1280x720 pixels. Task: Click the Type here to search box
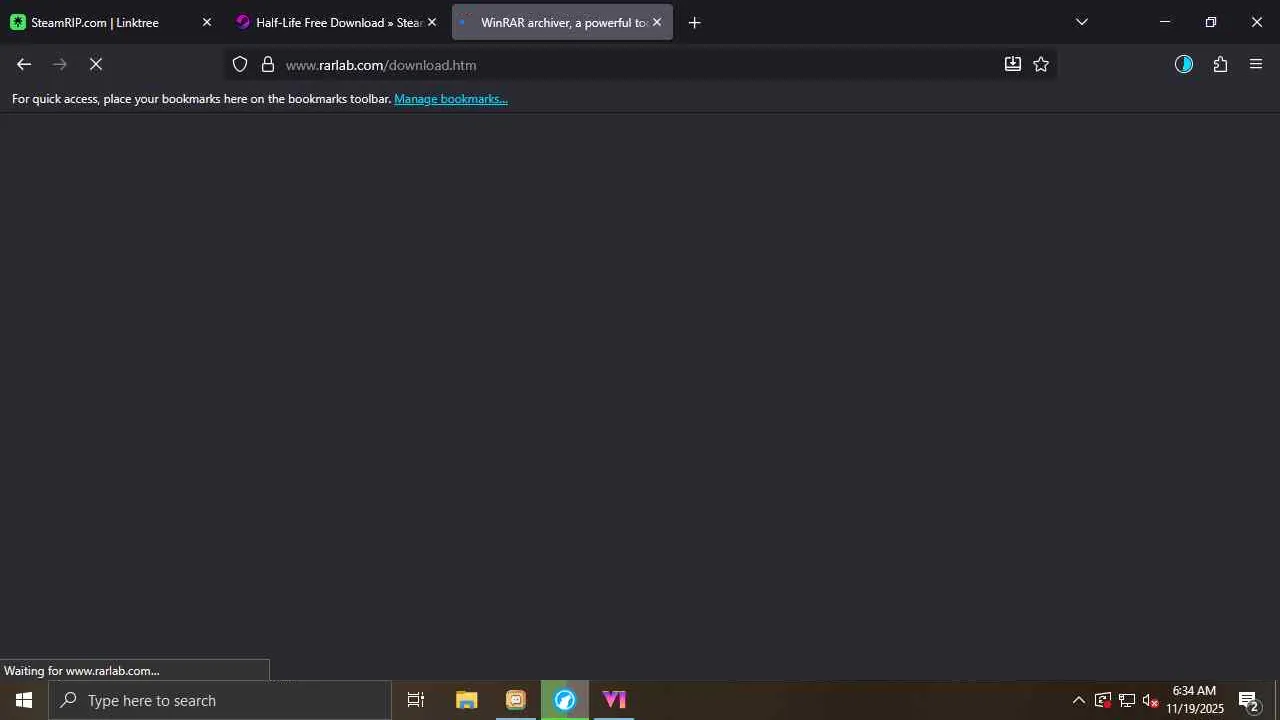click(x=220, y=700)
